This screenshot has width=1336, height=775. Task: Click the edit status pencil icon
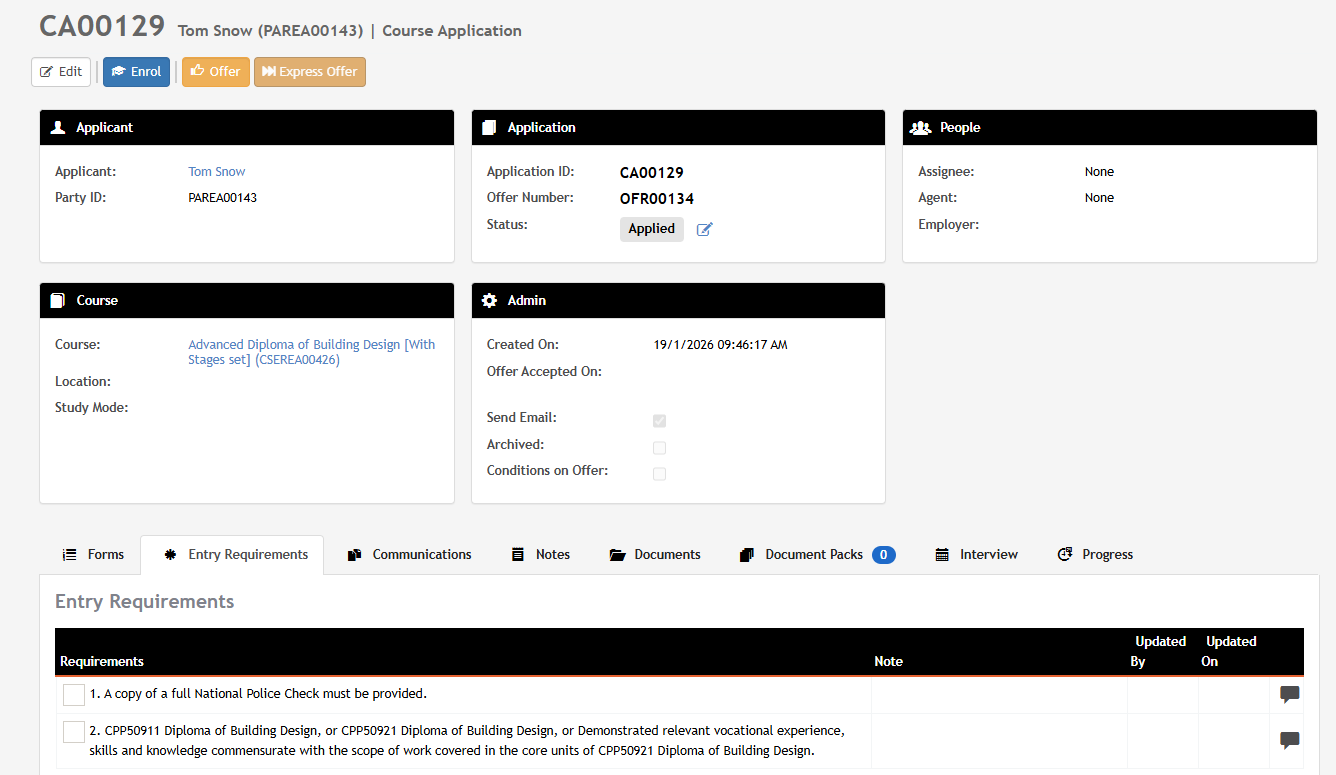[705, 229]
